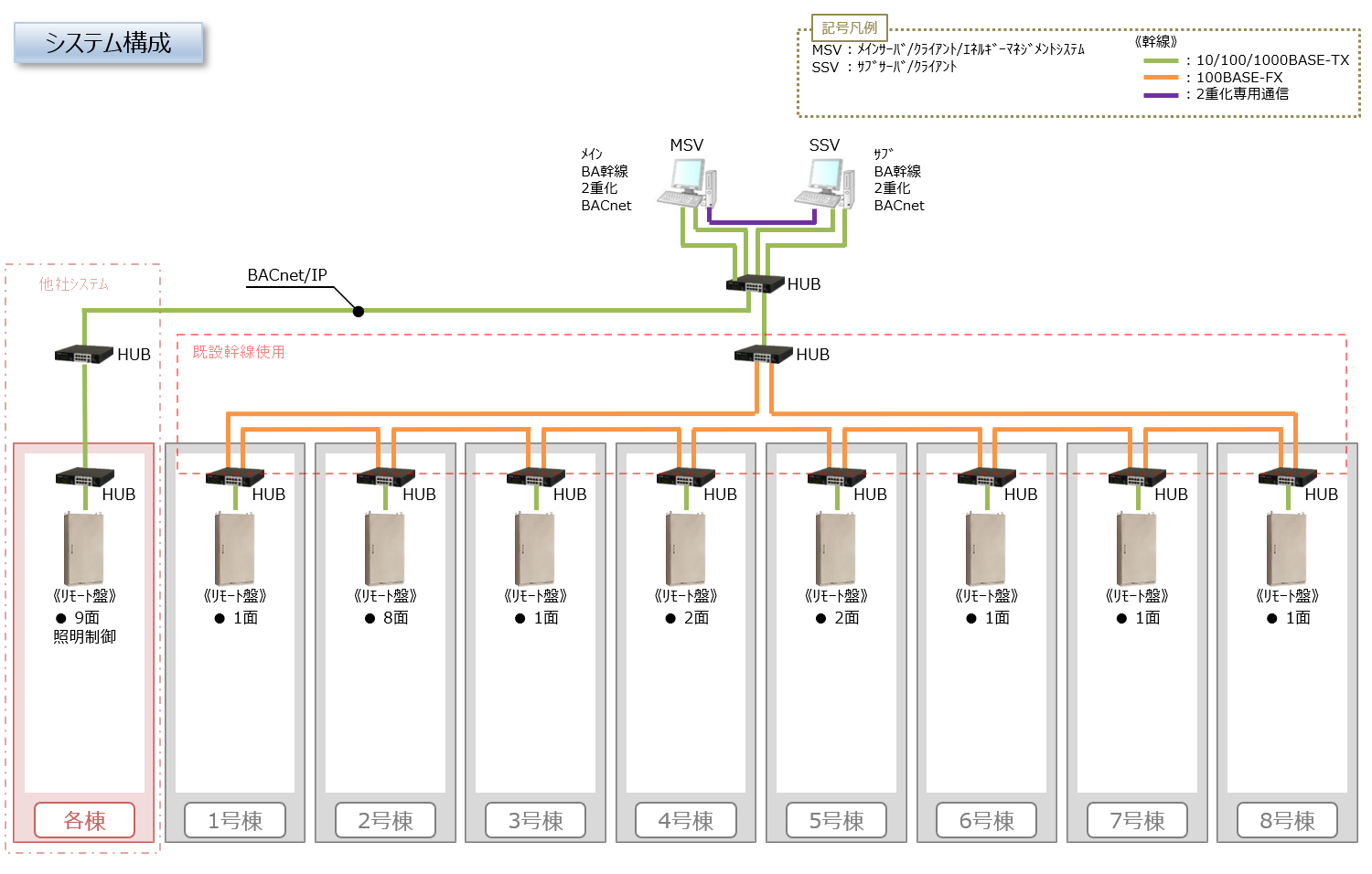1372x874 pixels.
Task: Click the remote panel cabinet in 4号棟
Action: 686,549
